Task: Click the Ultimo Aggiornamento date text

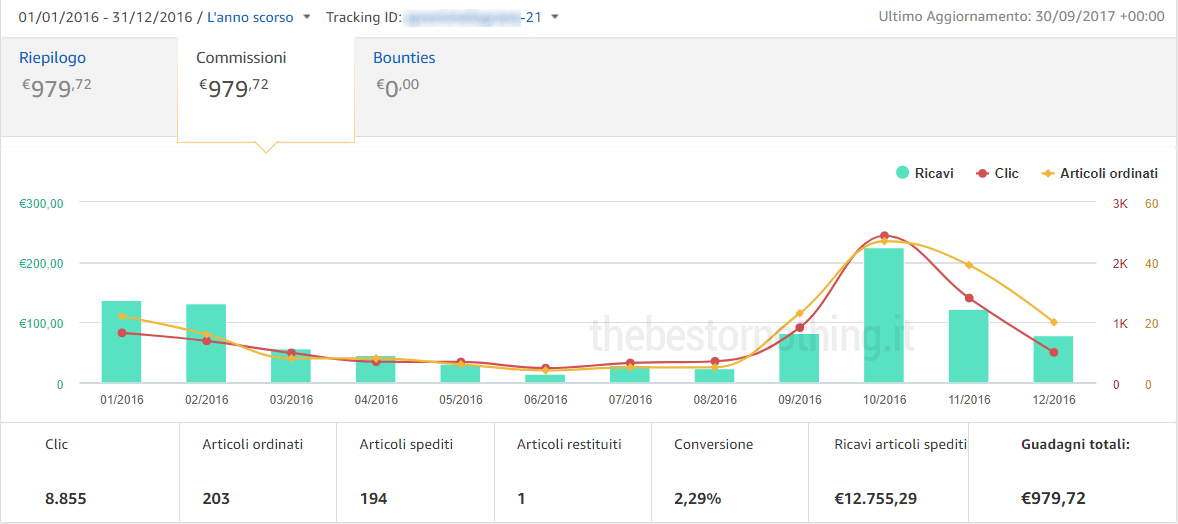Action: tap(1022, 17)
